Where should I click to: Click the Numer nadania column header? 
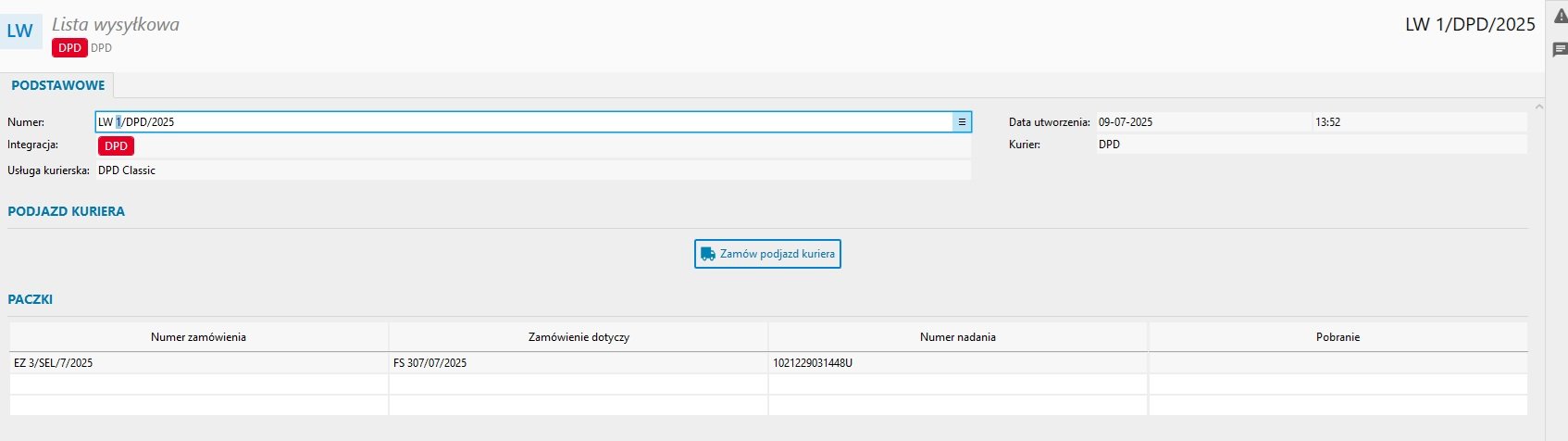pyautogui.click(x=957, y=337)
